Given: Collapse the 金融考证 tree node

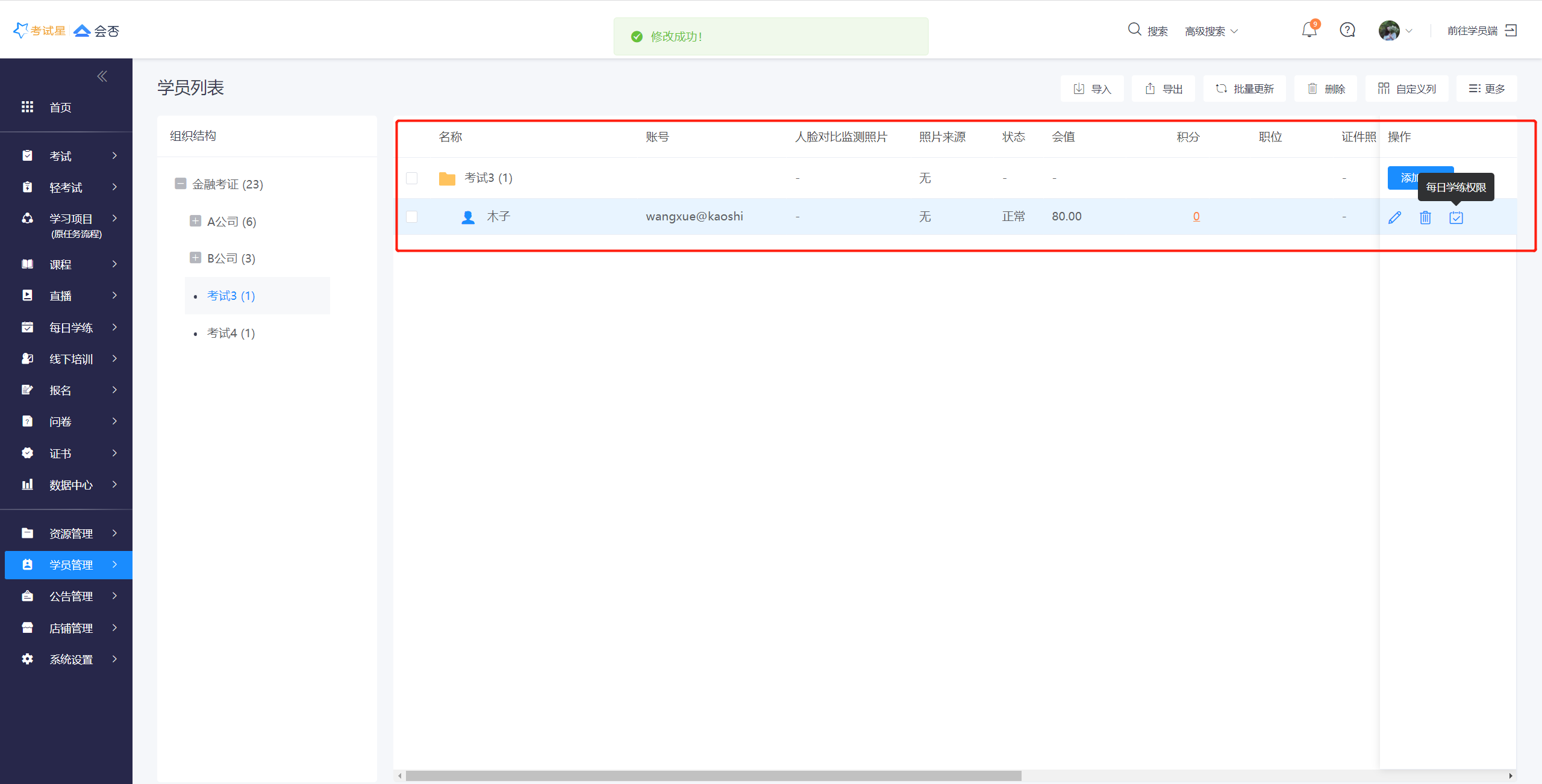Looking at the screenshot, I should [180, 184].
